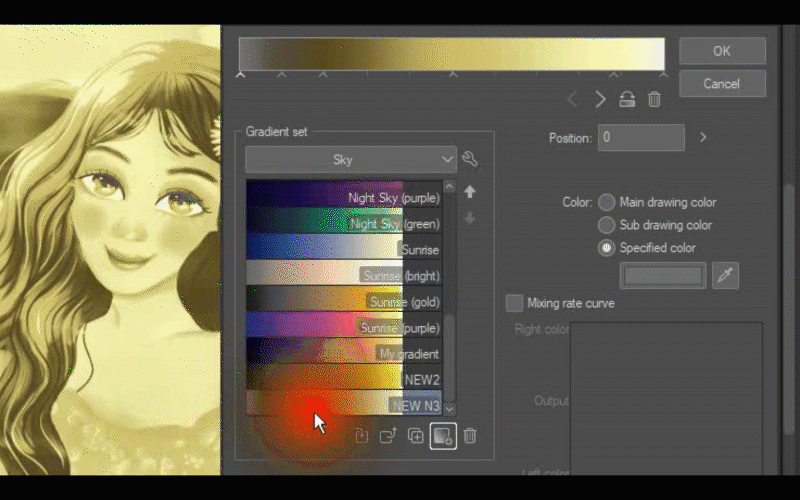
Task: Choose Specified color option
Action: click(606, 248)
